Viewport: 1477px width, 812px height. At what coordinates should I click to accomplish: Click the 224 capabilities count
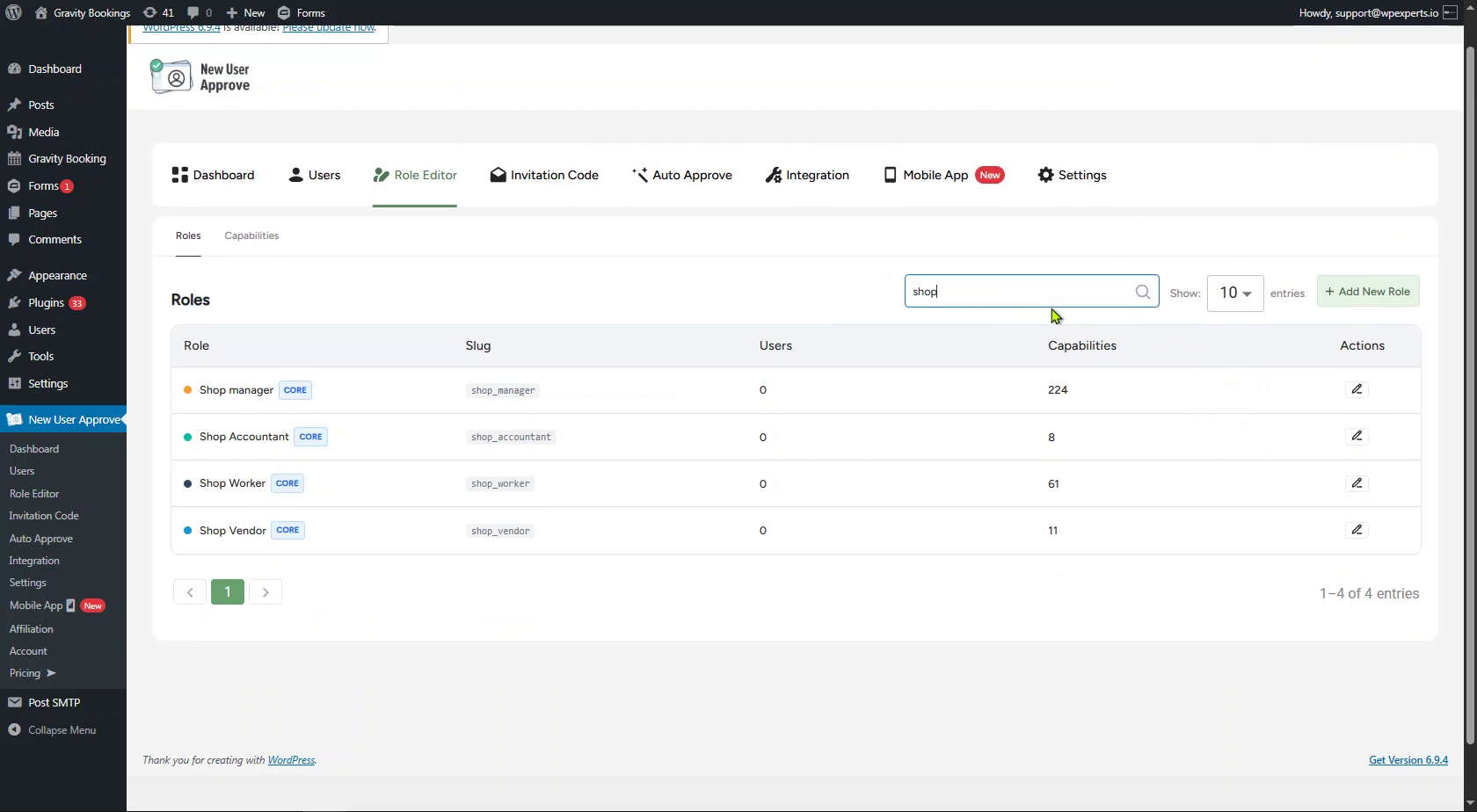point(1058,389)
